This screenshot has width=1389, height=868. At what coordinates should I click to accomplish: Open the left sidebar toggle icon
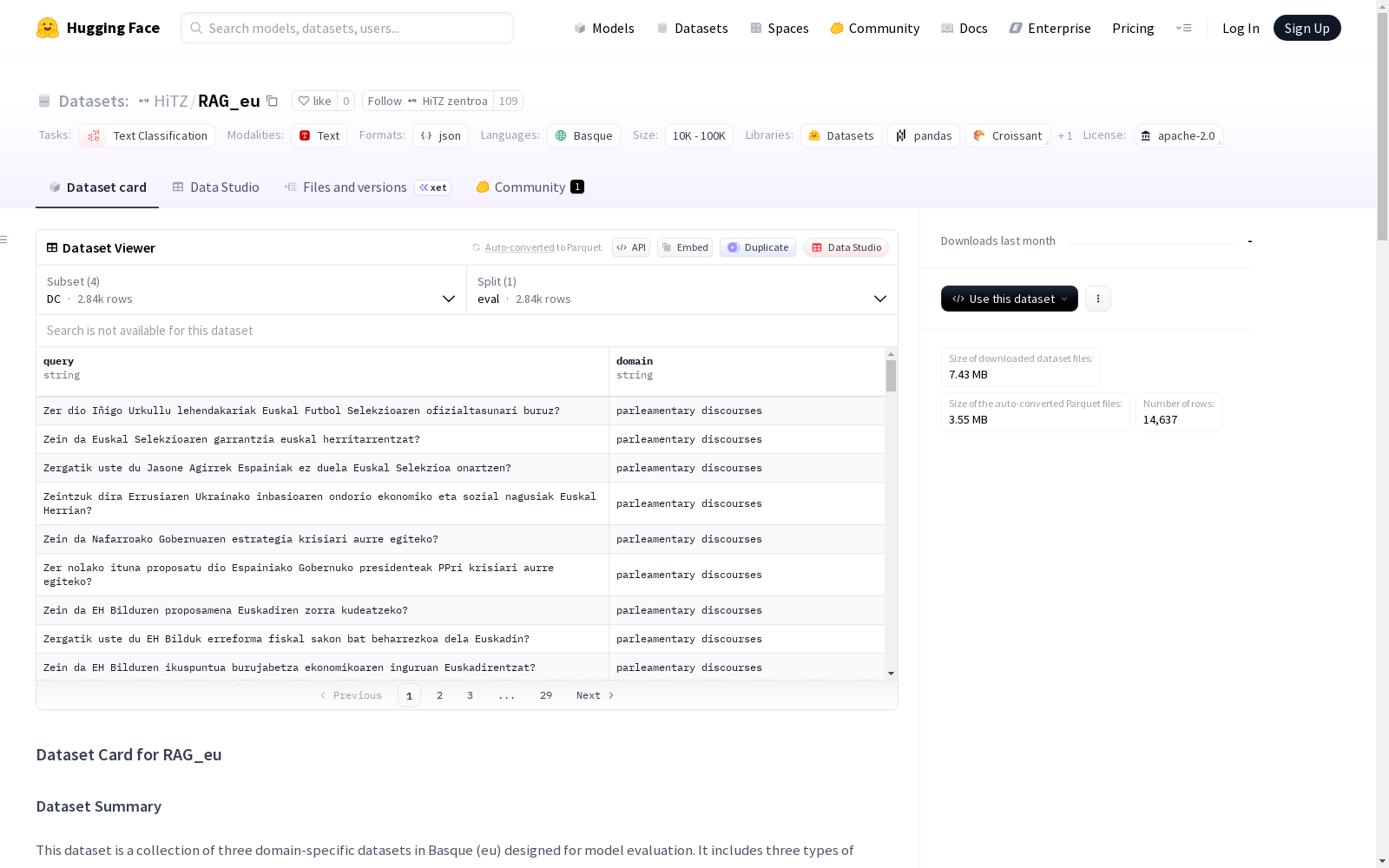(x=4, y=240)
